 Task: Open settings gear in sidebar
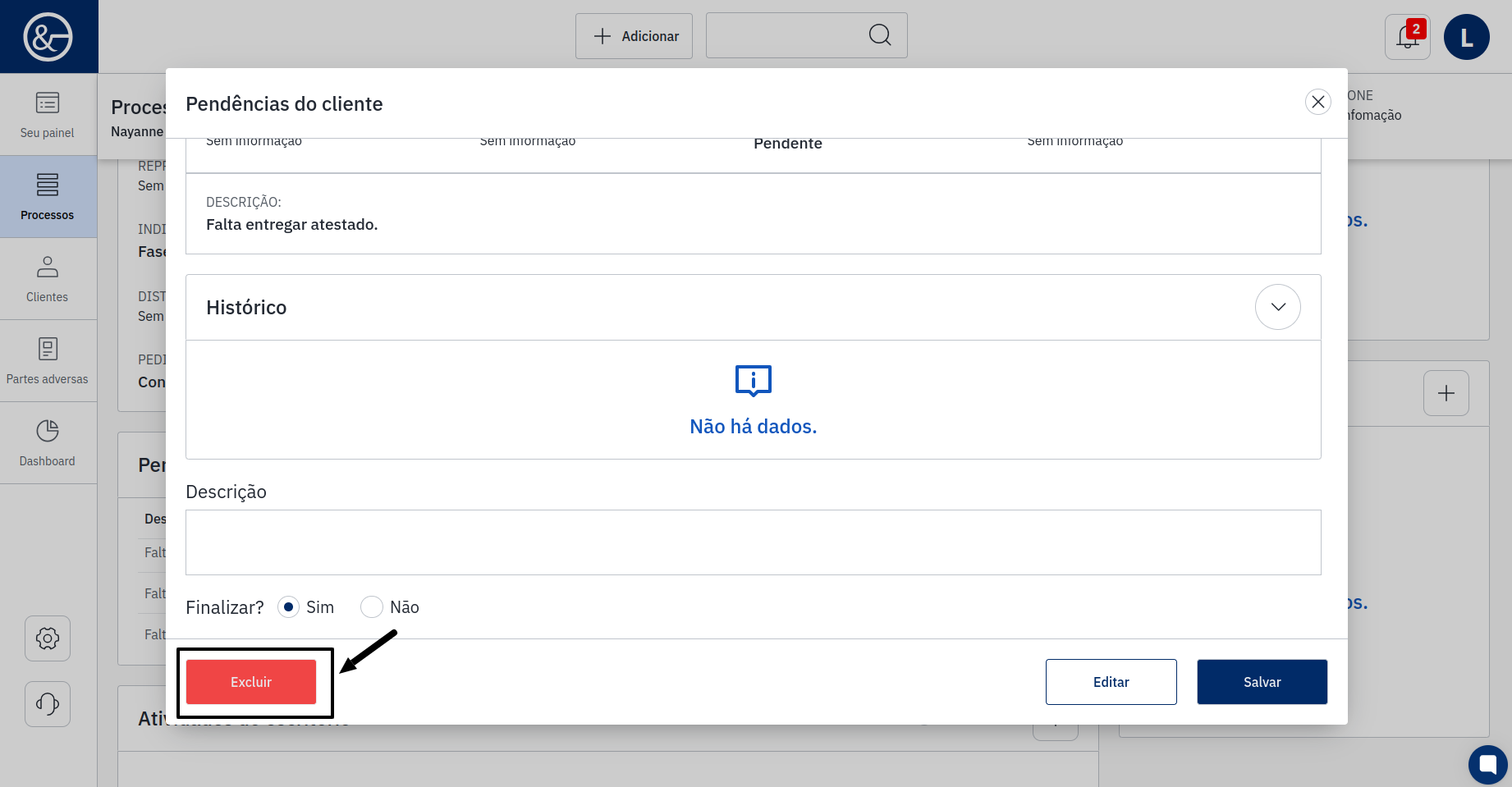point(48,638)
